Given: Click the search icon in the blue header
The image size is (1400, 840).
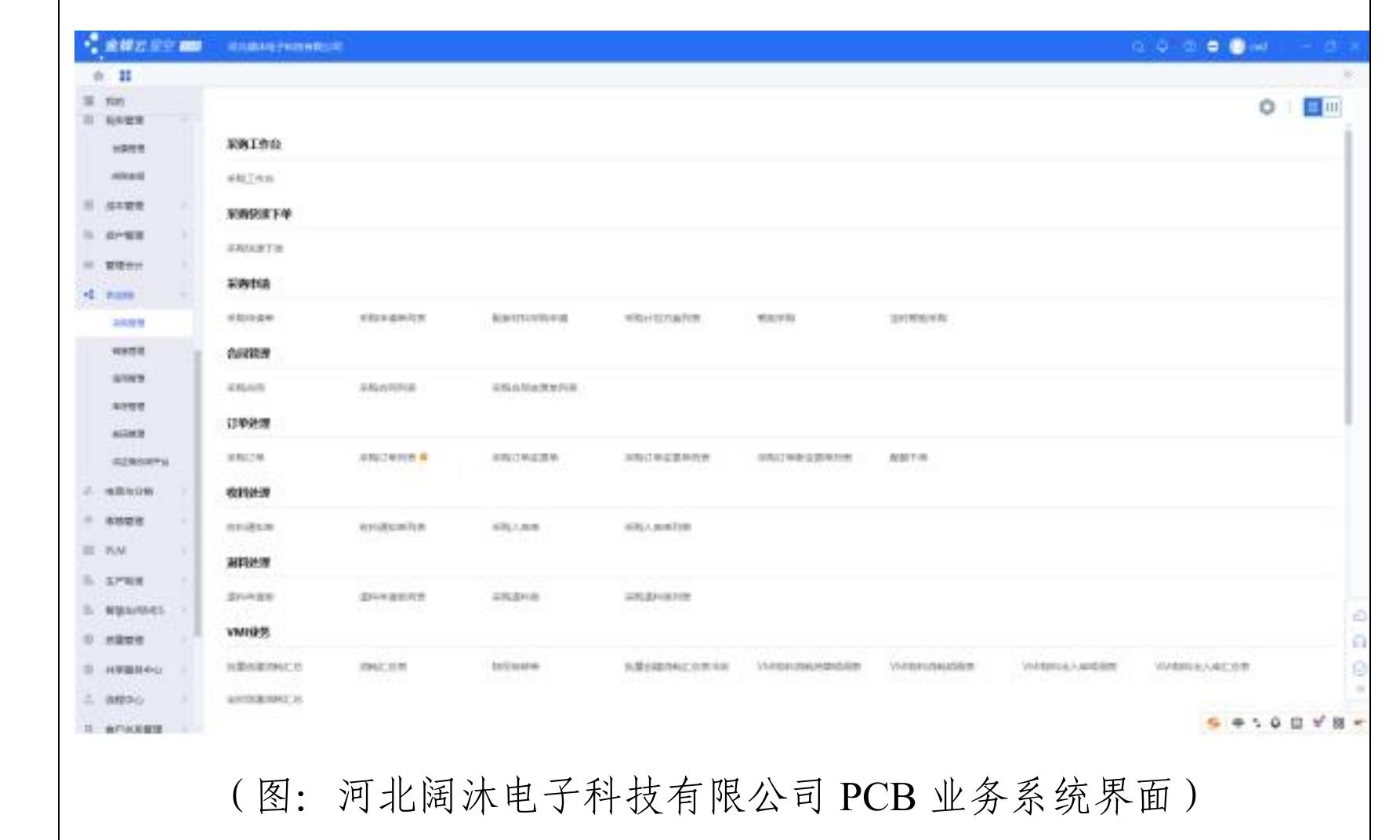Looking at the screenshot, I should click(x=1138, y=46).
